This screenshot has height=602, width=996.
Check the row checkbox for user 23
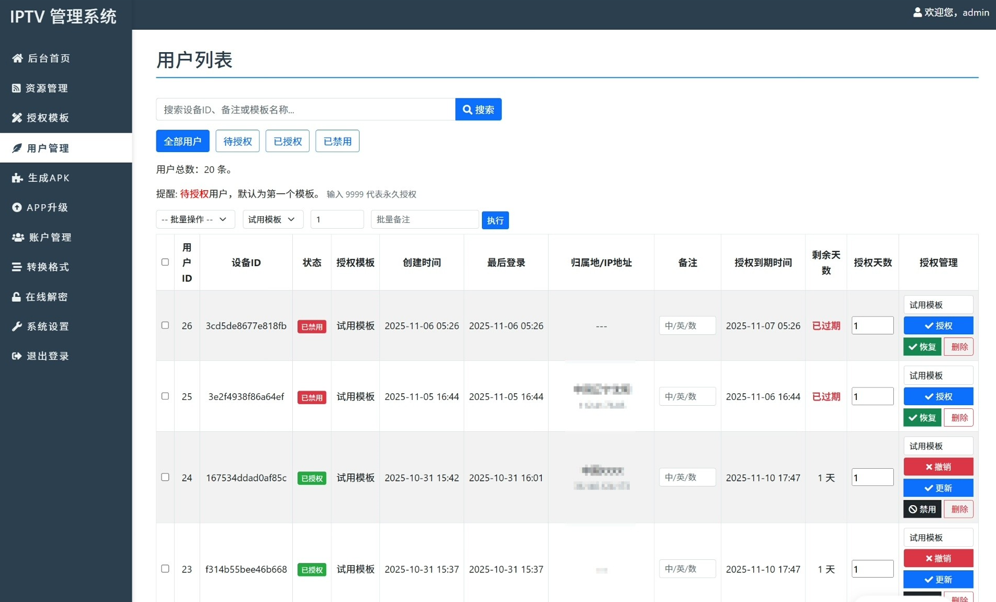click(x=165, y=568)
